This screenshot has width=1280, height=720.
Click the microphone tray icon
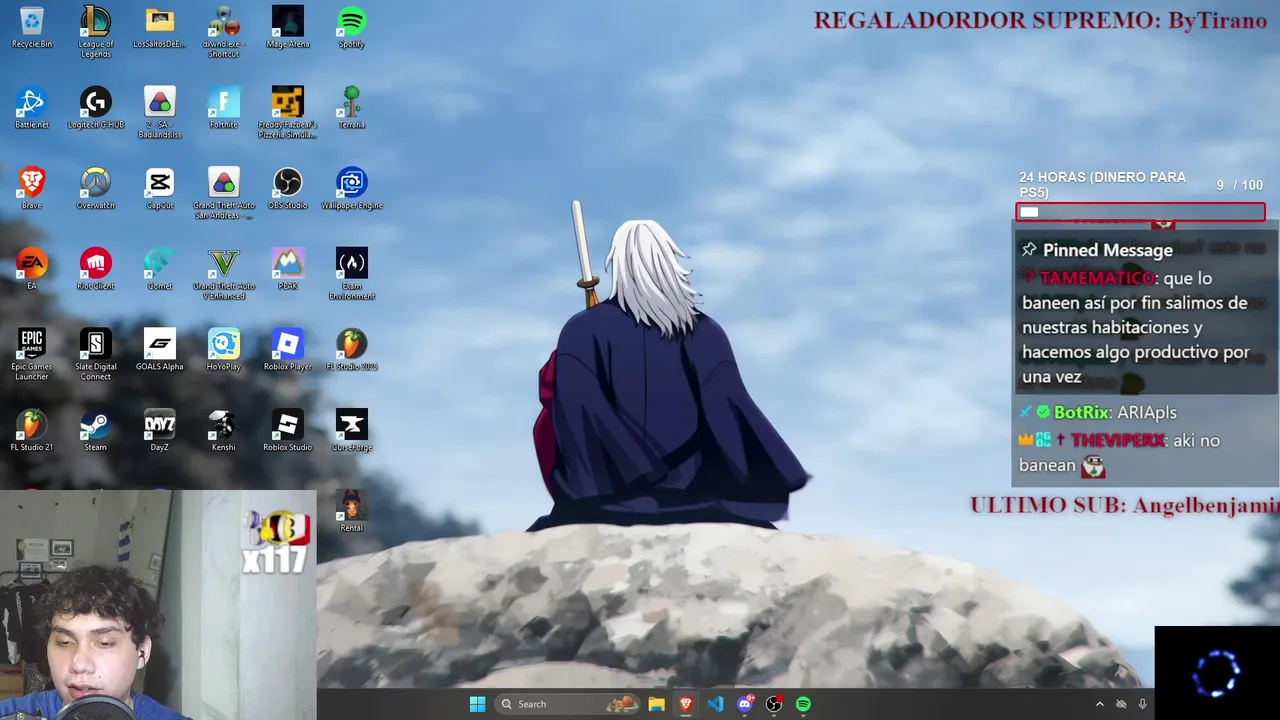click(1142, 704)
